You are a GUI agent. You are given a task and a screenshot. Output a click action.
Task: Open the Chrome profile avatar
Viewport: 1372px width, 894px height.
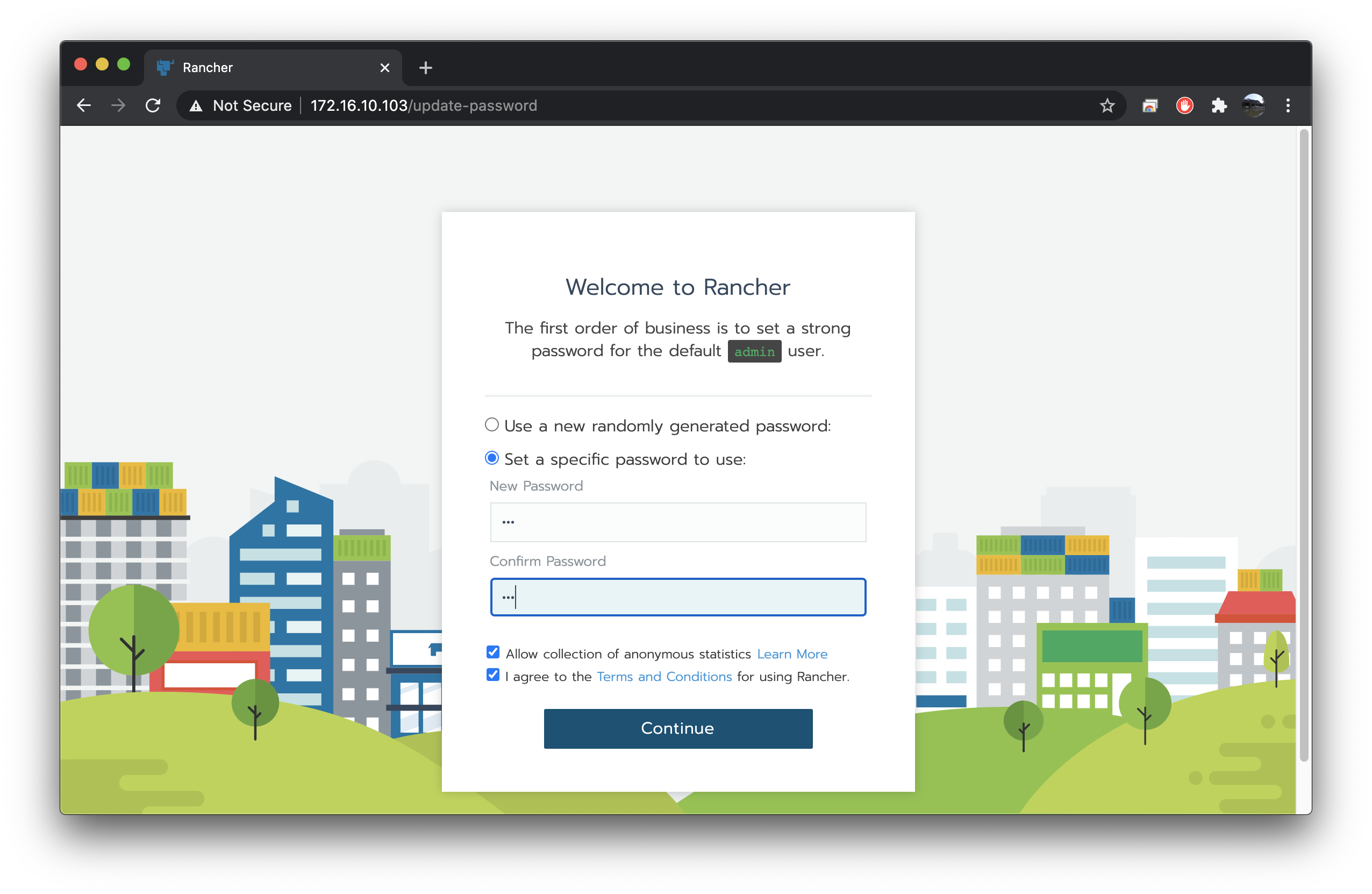(x=1253, y=105)
